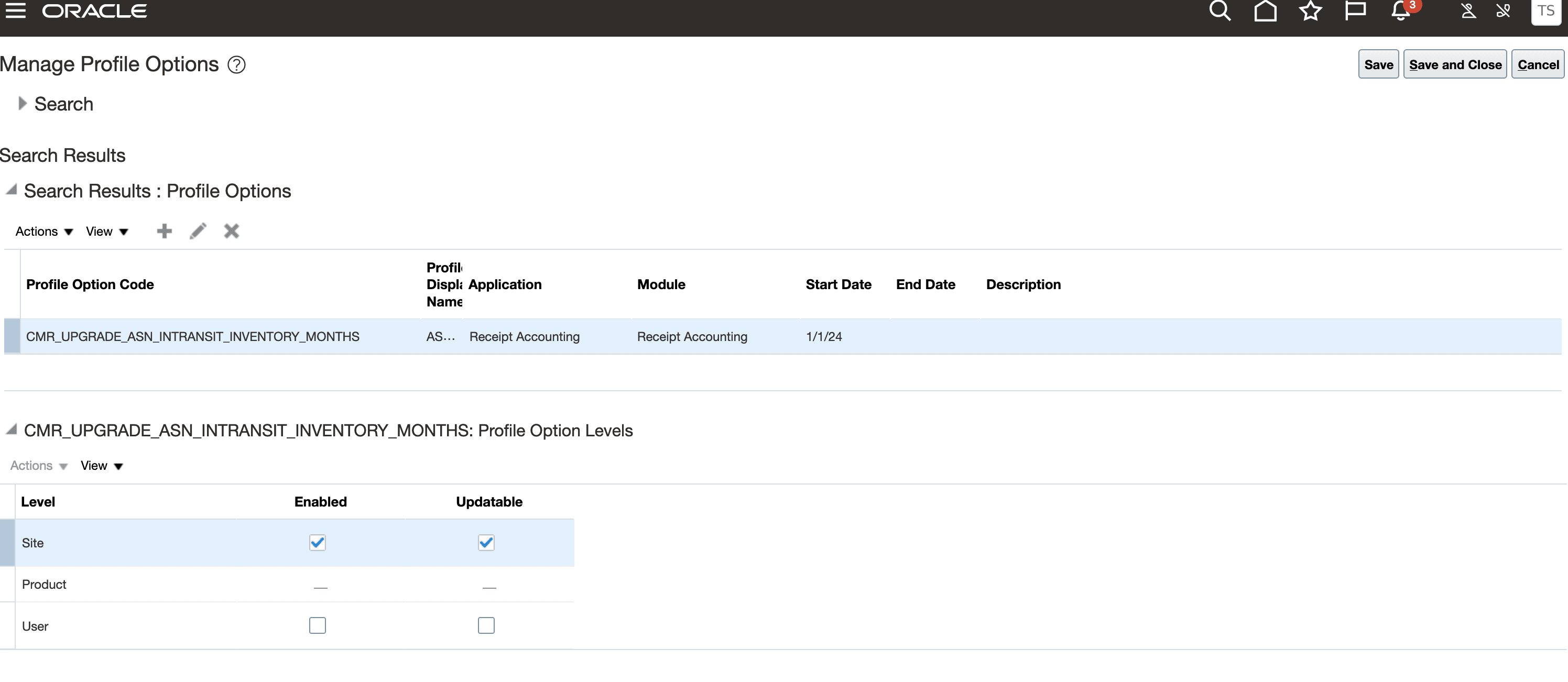Open View menu in Profile Option Levels
The image size is (1568, 682).
tap(102, 466)
